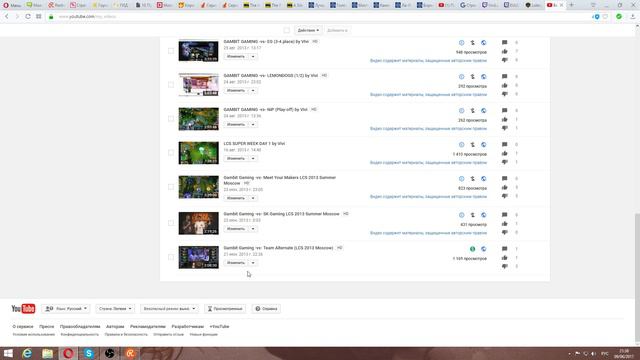Click the OBS icon in the taskbar
Viewport: 640px width, 360px height.
(109, 353)
